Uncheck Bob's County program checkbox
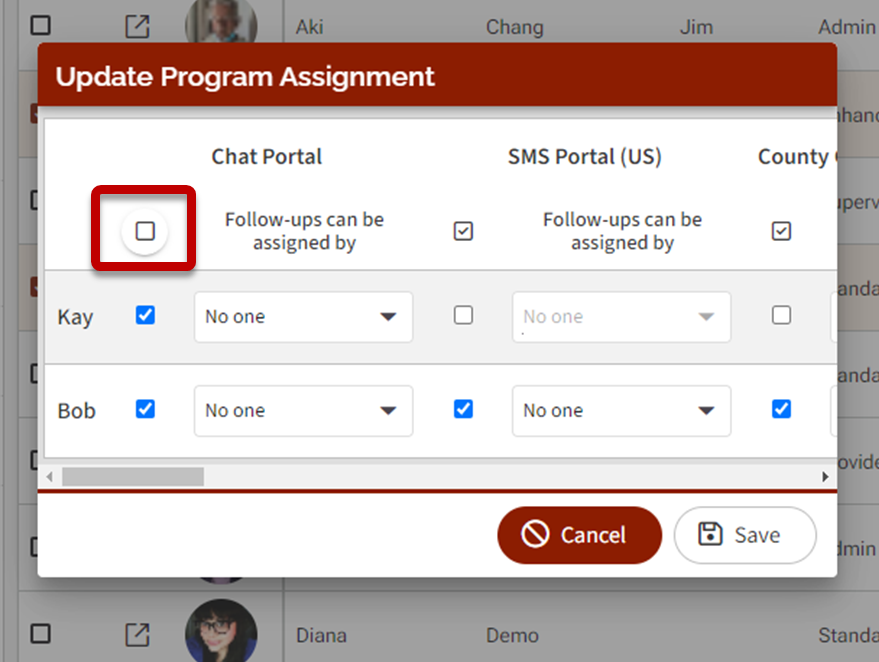The height and width of the screenshot is (662, 879). 782,409
